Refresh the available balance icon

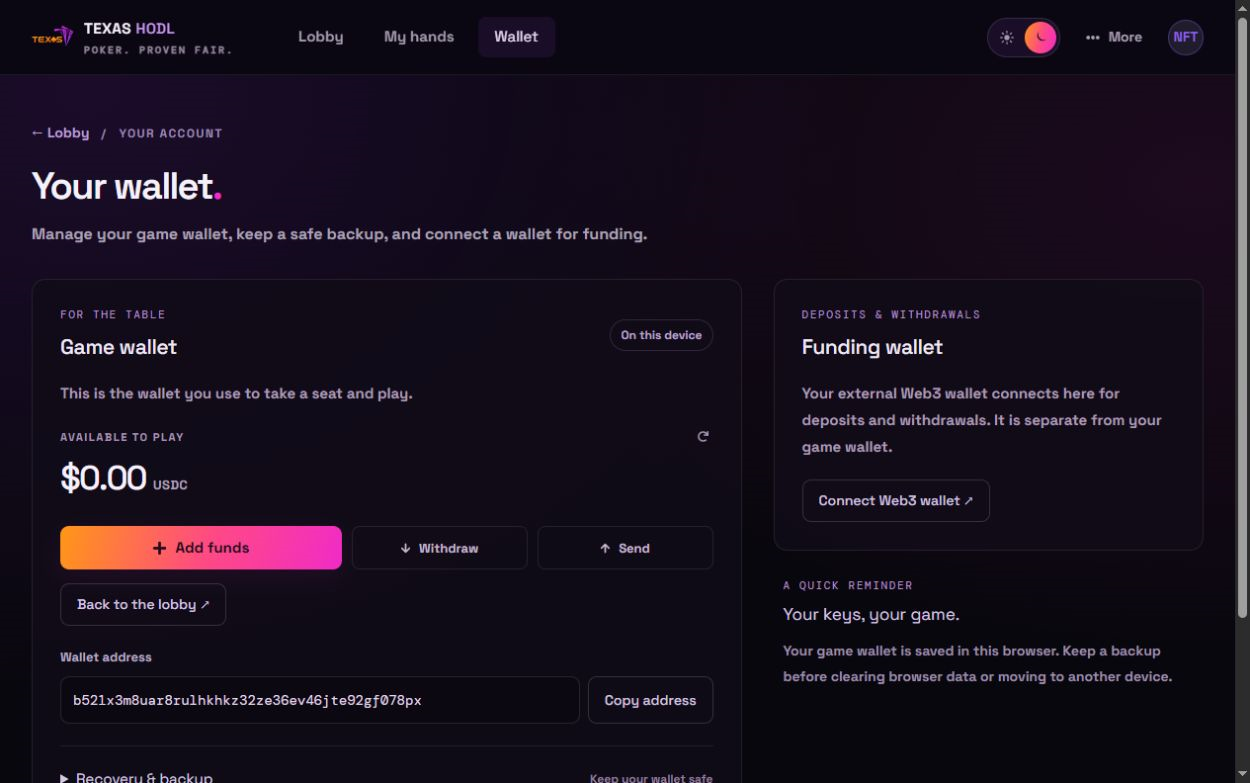pos(703,437)
